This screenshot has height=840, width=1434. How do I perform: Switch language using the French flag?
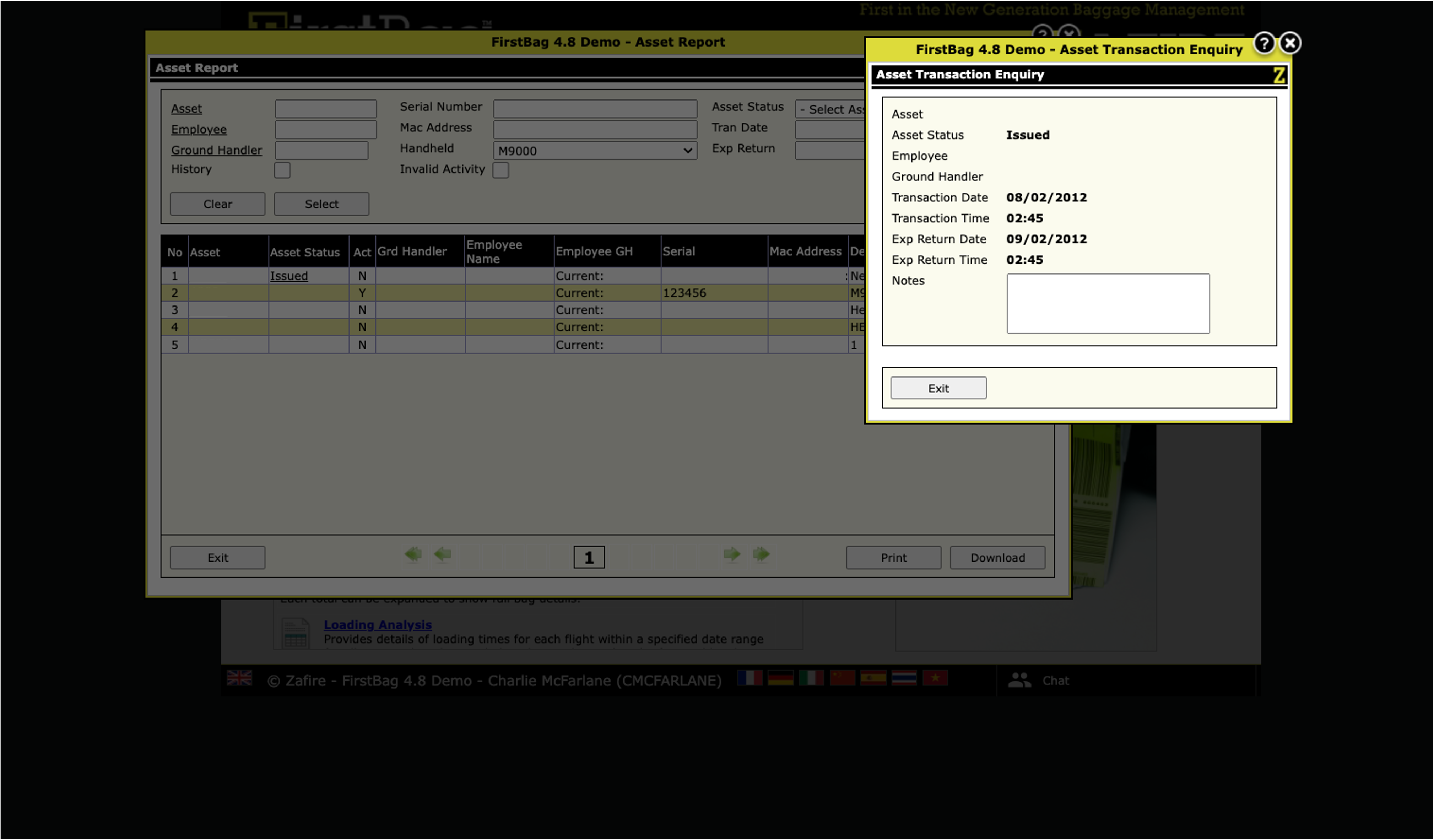click(x=750, y=678)
